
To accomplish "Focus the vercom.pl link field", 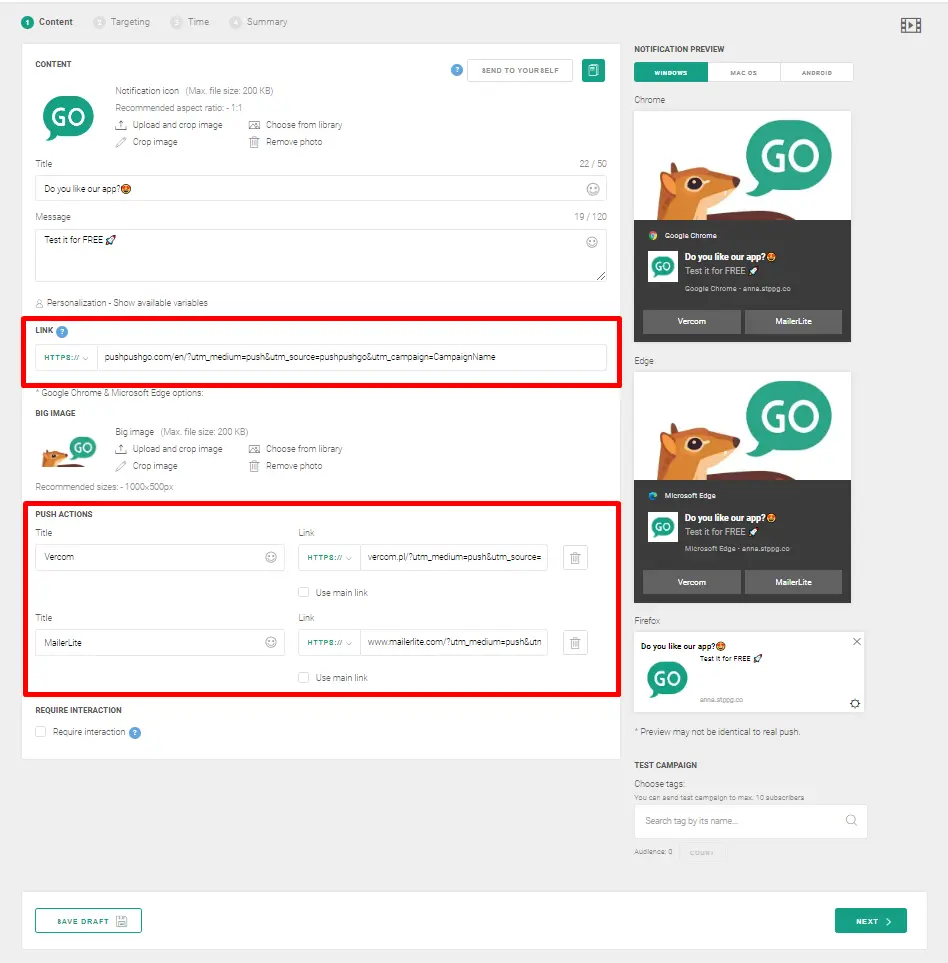I will click(x=454, y=558).
